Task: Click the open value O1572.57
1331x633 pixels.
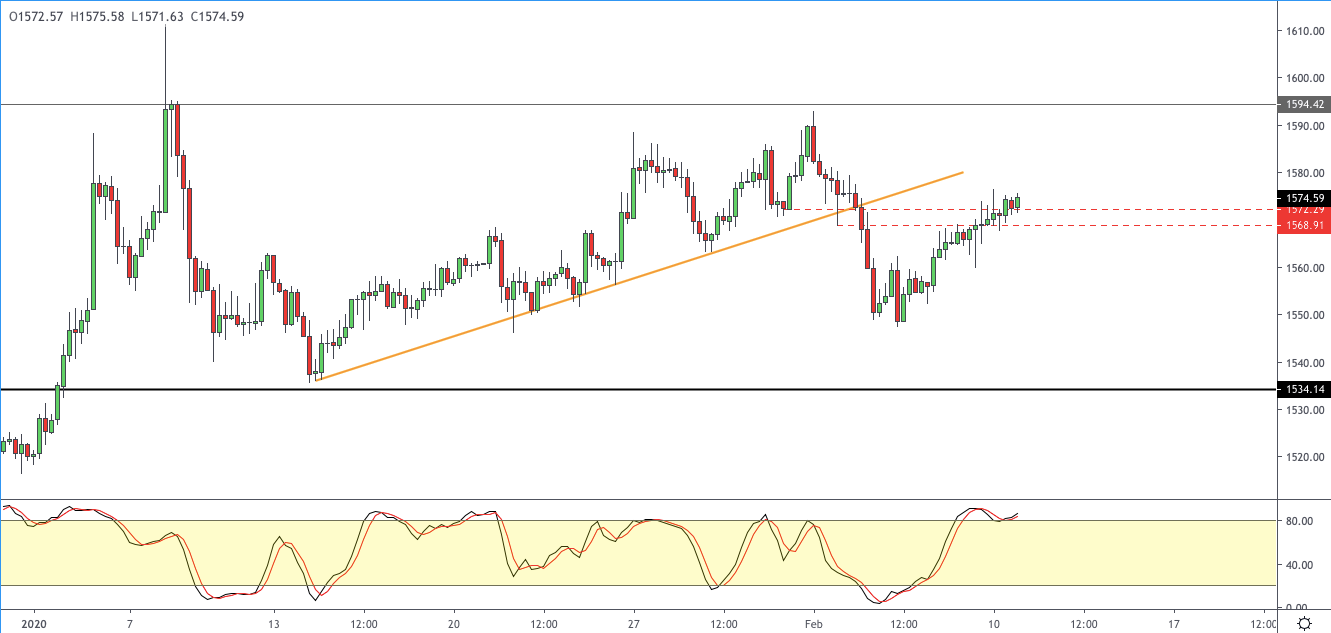Action: (36, 16)
